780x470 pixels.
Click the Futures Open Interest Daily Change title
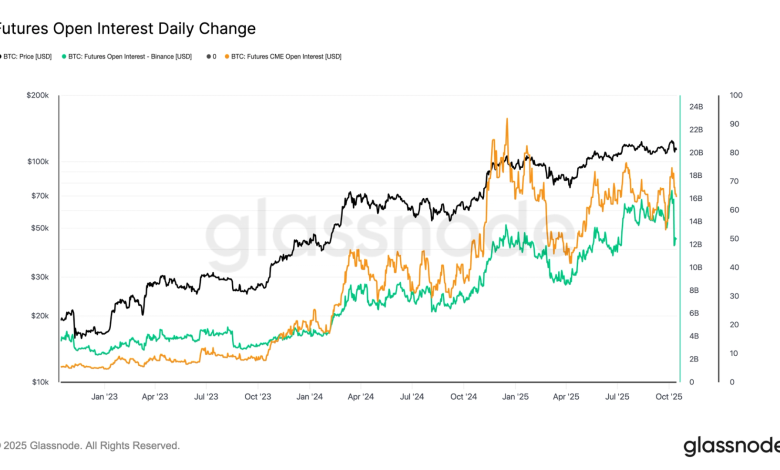128,28
